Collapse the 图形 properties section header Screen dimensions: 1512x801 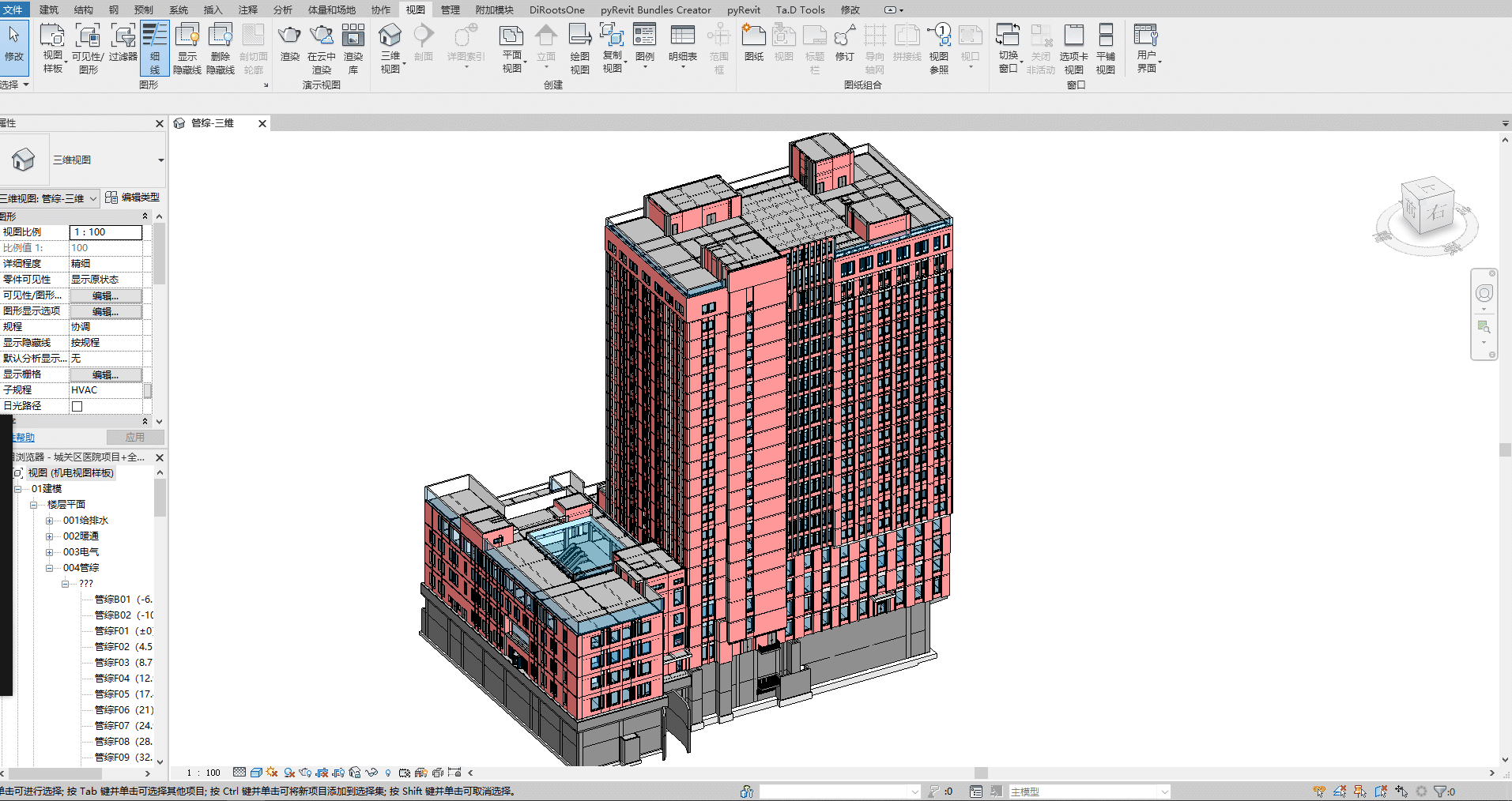click(145, 216)
